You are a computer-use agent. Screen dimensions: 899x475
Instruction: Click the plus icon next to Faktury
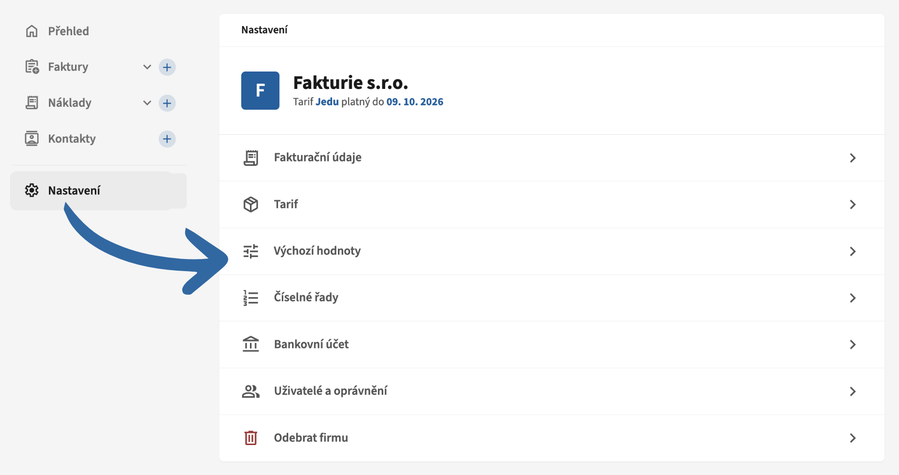[167, 67]
